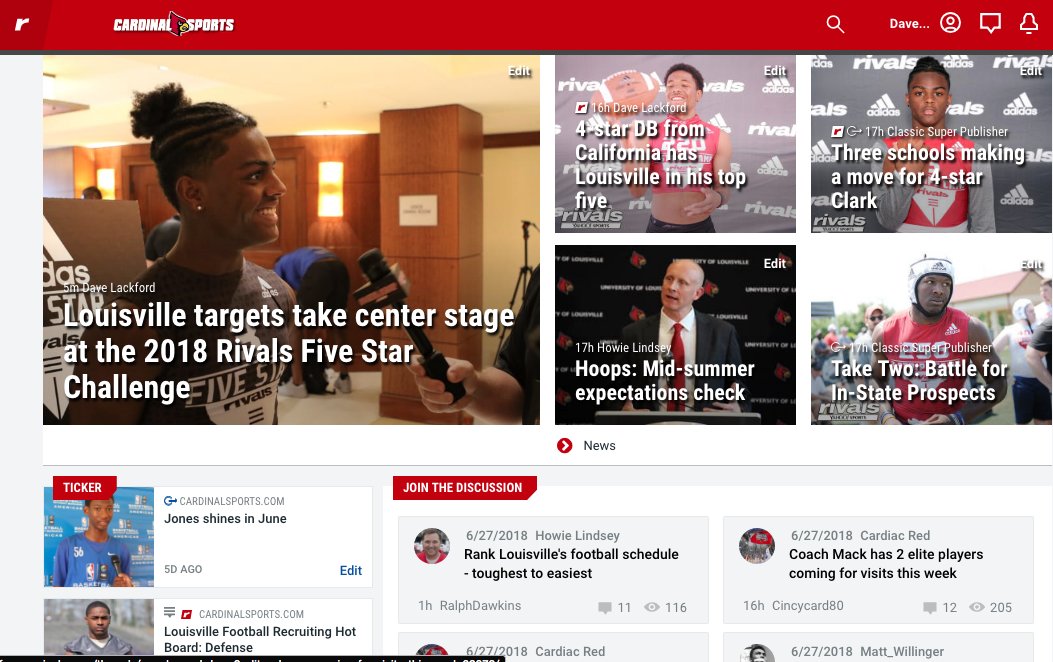
Task: Edit the Louisville targets take center stage story
Action: click(x=519, y=71)
